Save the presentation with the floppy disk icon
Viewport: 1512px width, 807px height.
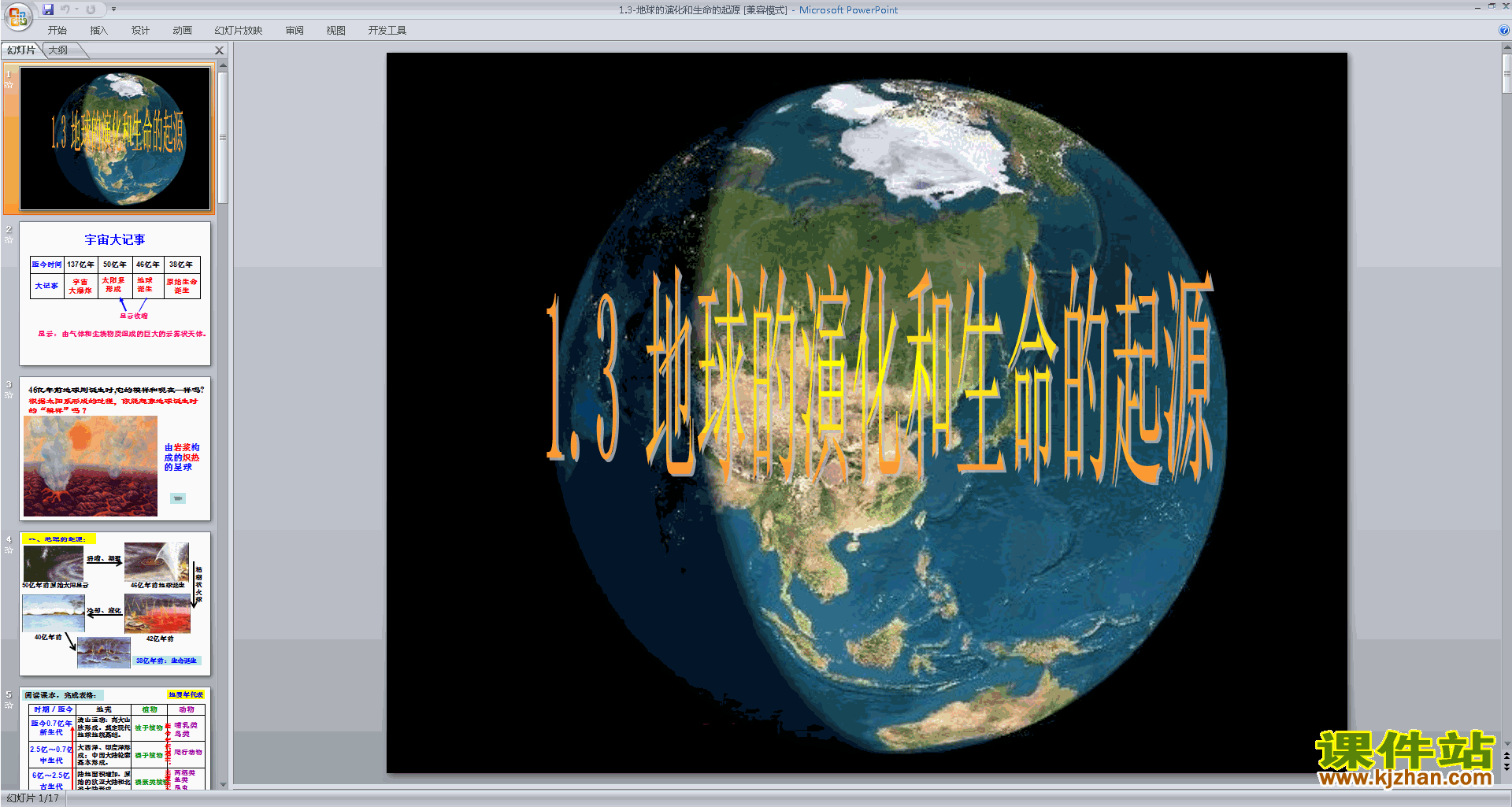pyautogui.click(x=48, y=9)
